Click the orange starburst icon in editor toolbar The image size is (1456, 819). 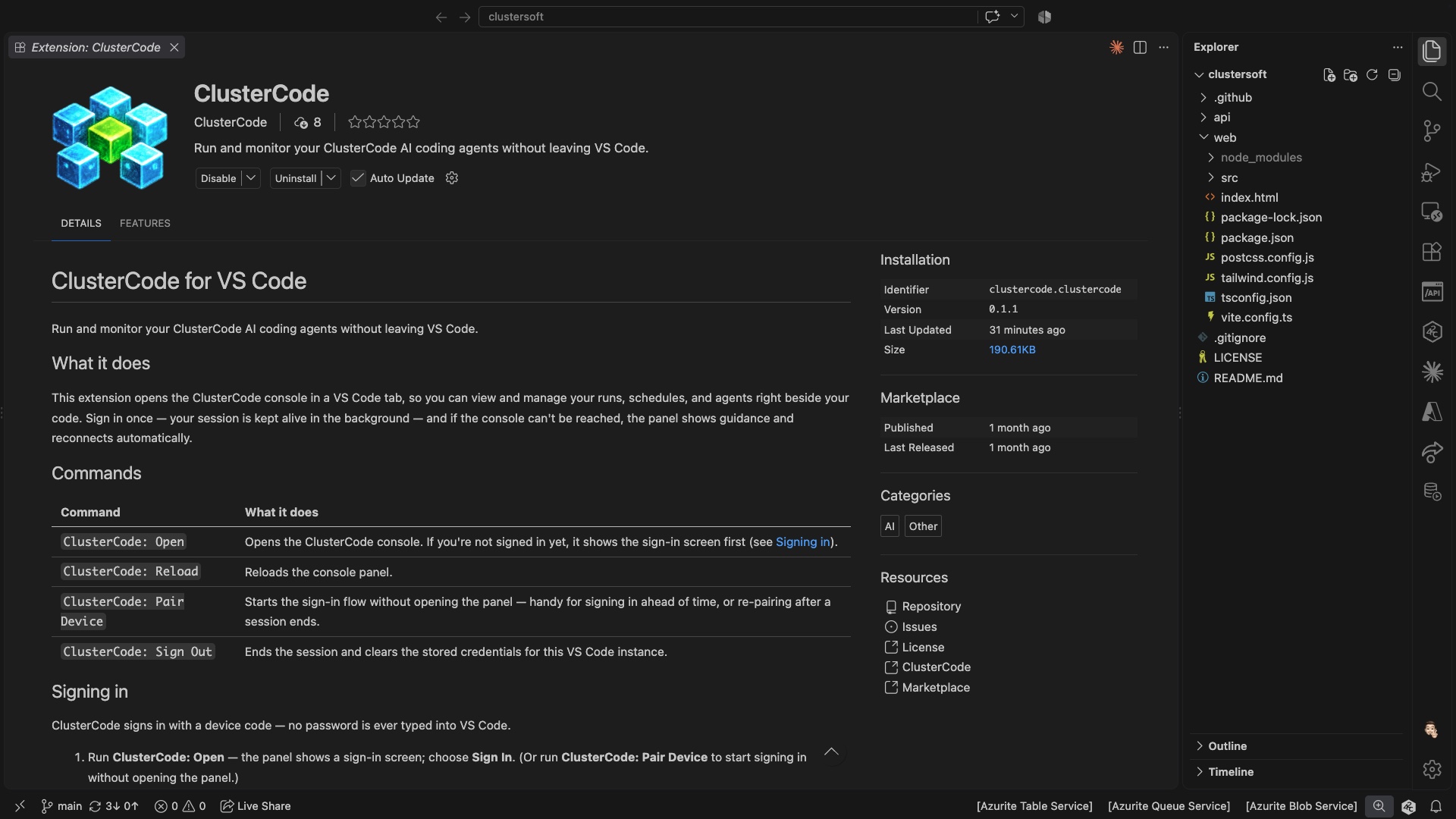1116,47
